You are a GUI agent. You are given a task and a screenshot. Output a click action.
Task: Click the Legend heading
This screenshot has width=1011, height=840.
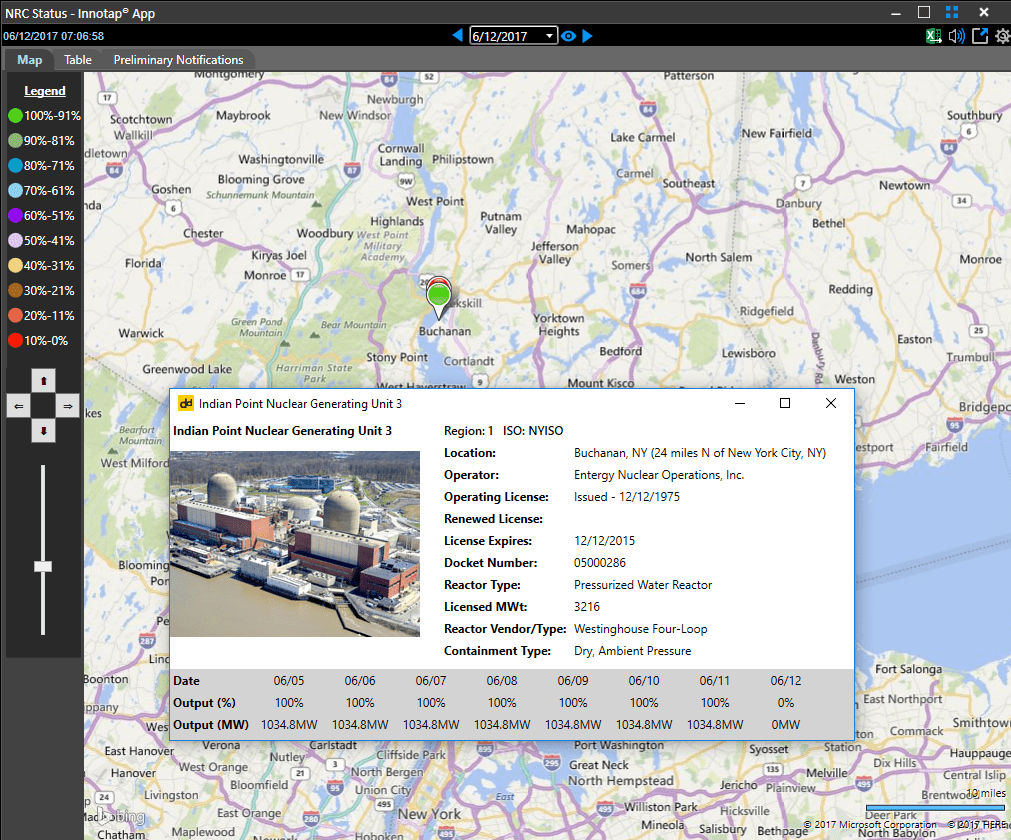coord(44,91)
